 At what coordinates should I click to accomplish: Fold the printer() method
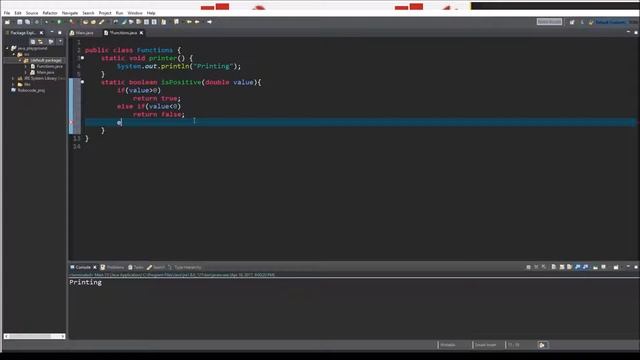(x=82, y=58)
